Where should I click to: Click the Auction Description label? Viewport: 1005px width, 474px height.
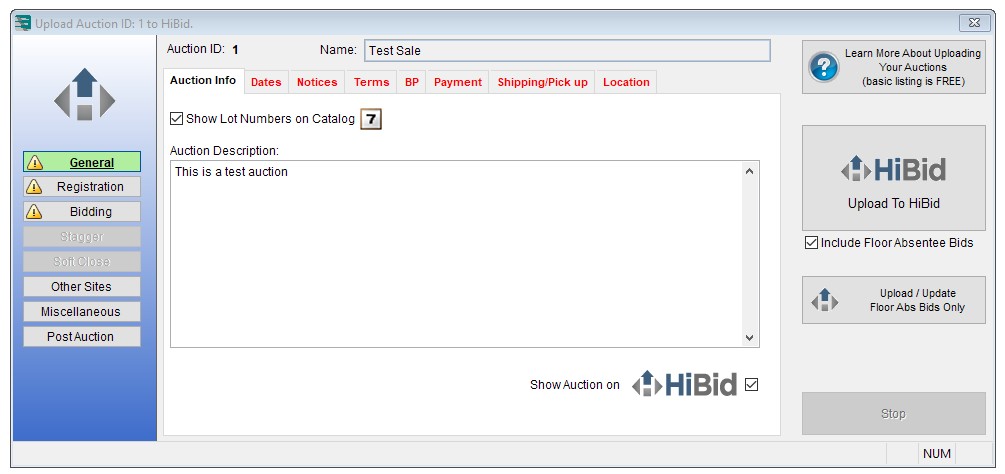point(224,151)
